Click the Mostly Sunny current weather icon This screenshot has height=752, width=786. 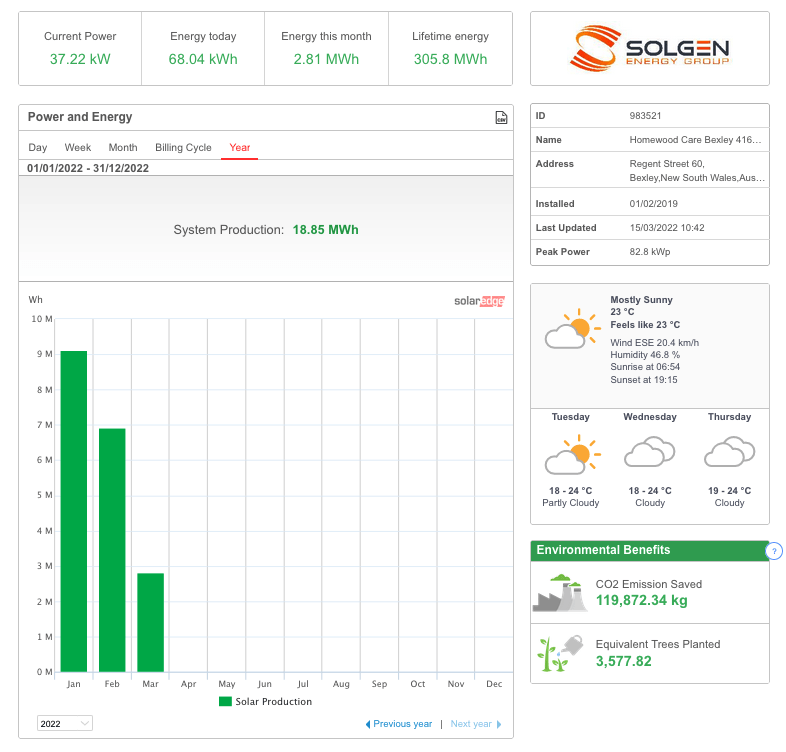pos(572,329)
